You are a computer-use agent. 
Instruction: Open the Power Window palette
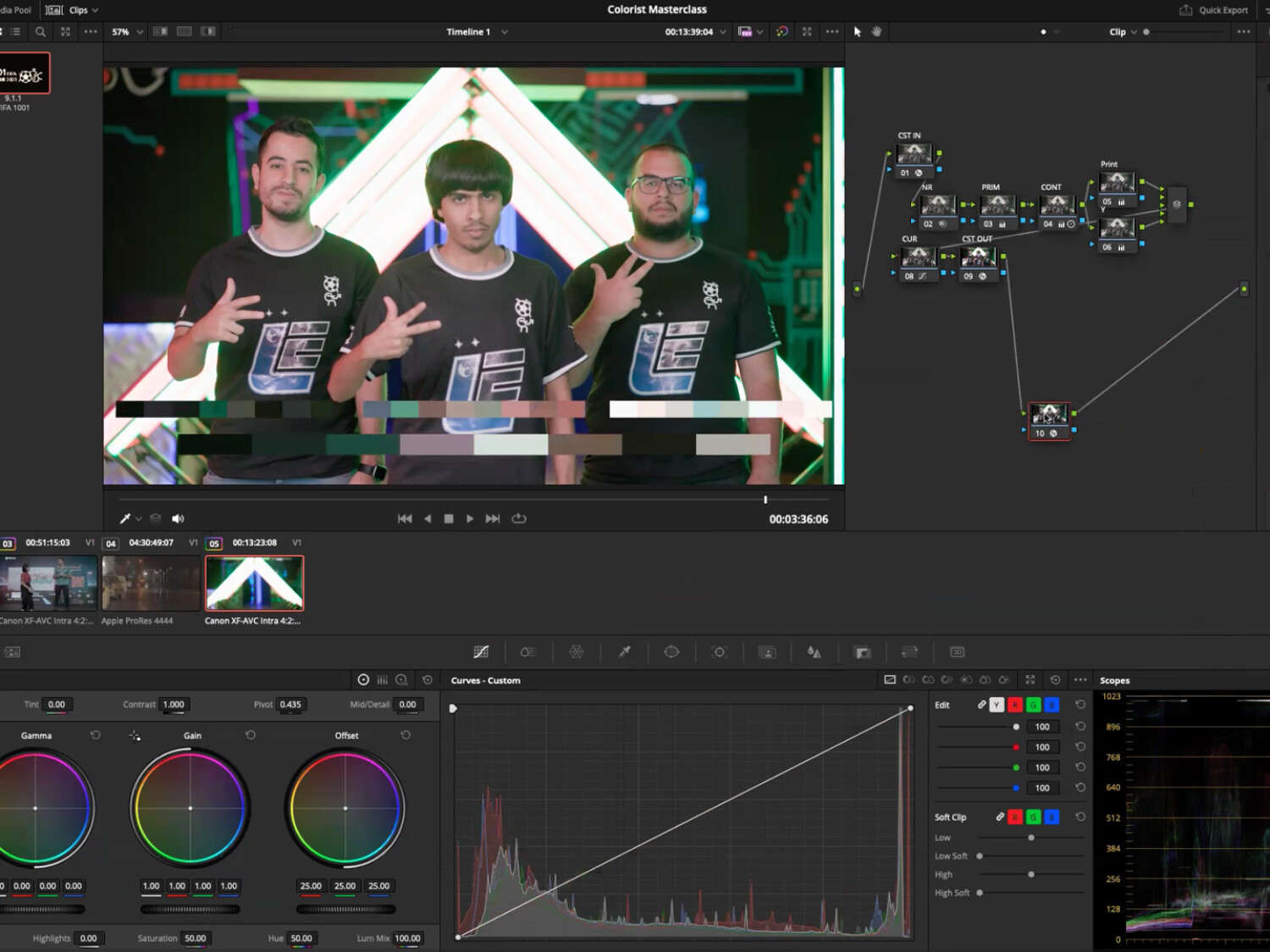point(671,652)
